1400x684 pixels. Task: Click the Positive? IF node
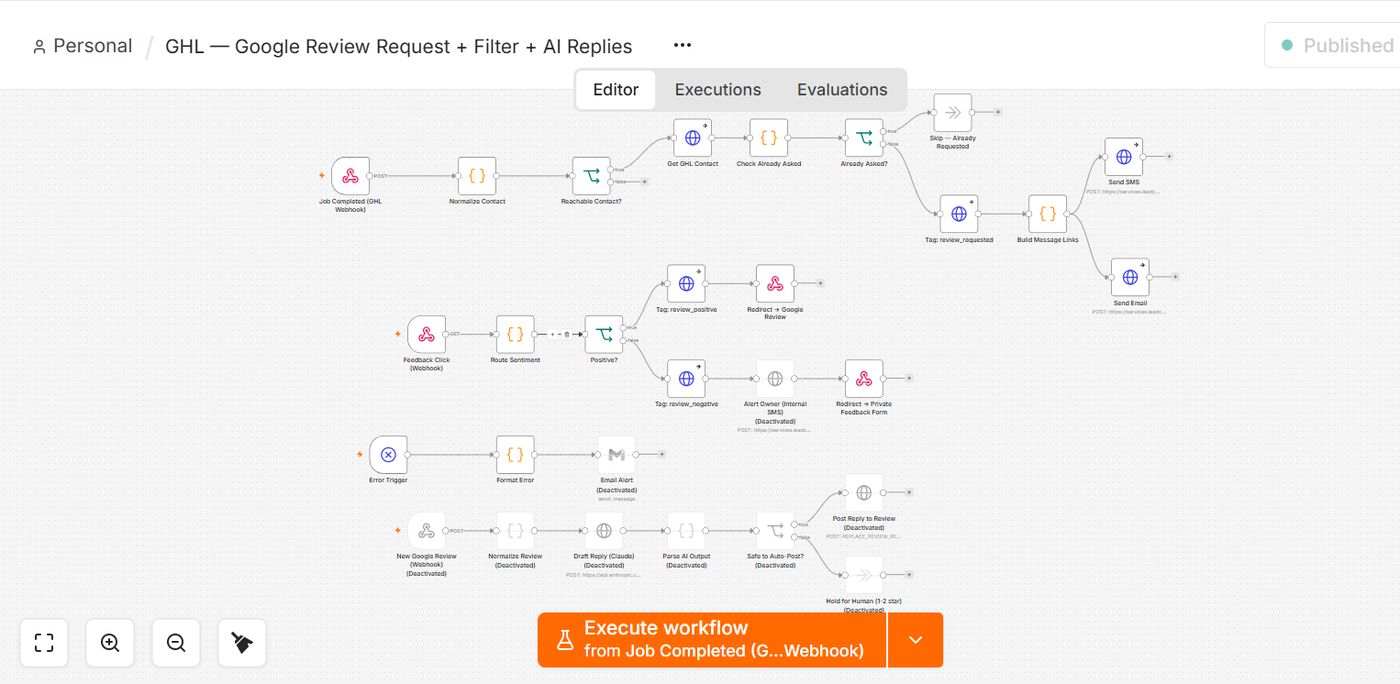click(x=603, y=334)
